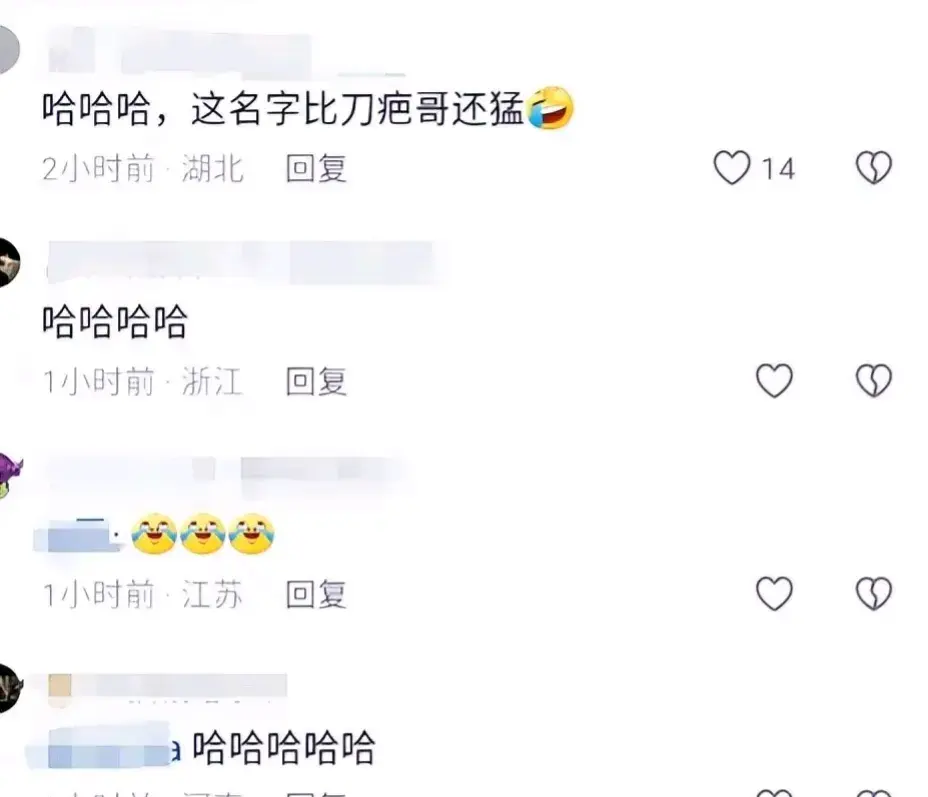Open the grey avatar of Hubei commenter

tap(7, 50)
